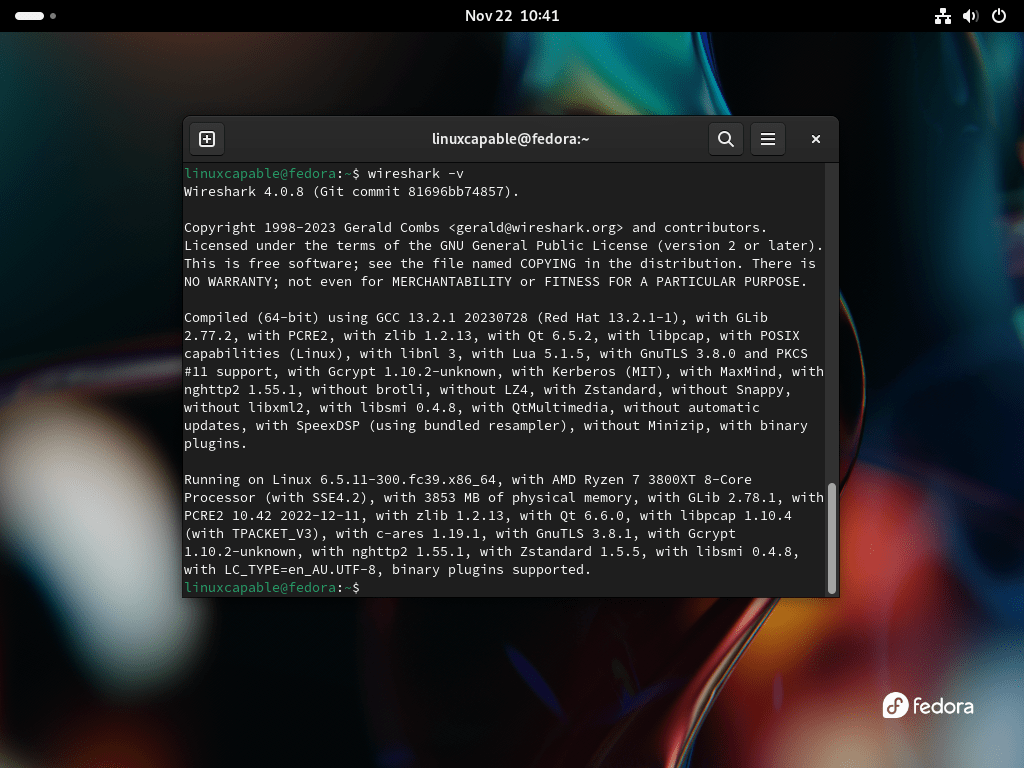Click the Activities pill indicator
The height and width of the screenshot is (768, 1024).
coord(28,16)
